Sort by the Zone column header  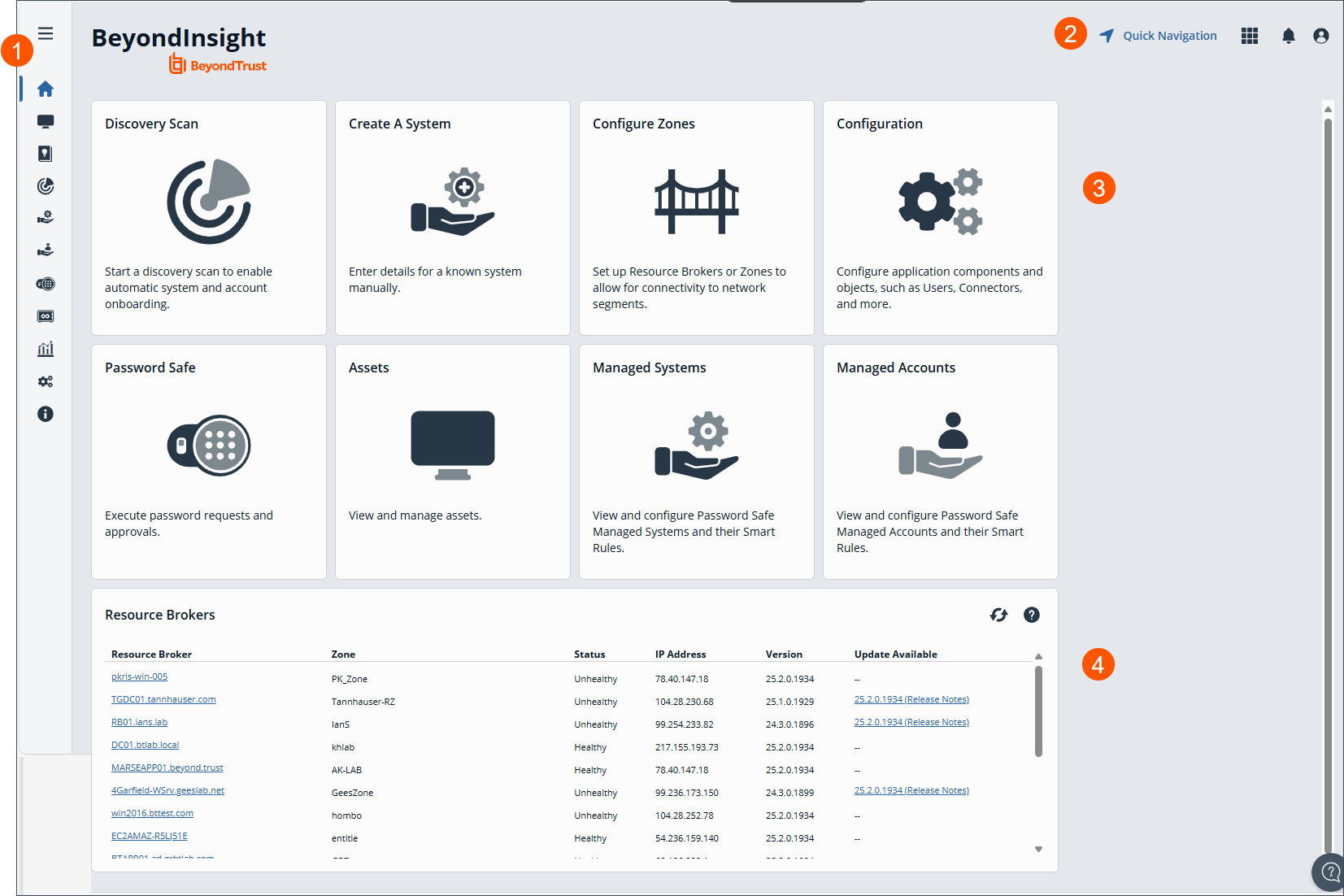click(343, 654)
